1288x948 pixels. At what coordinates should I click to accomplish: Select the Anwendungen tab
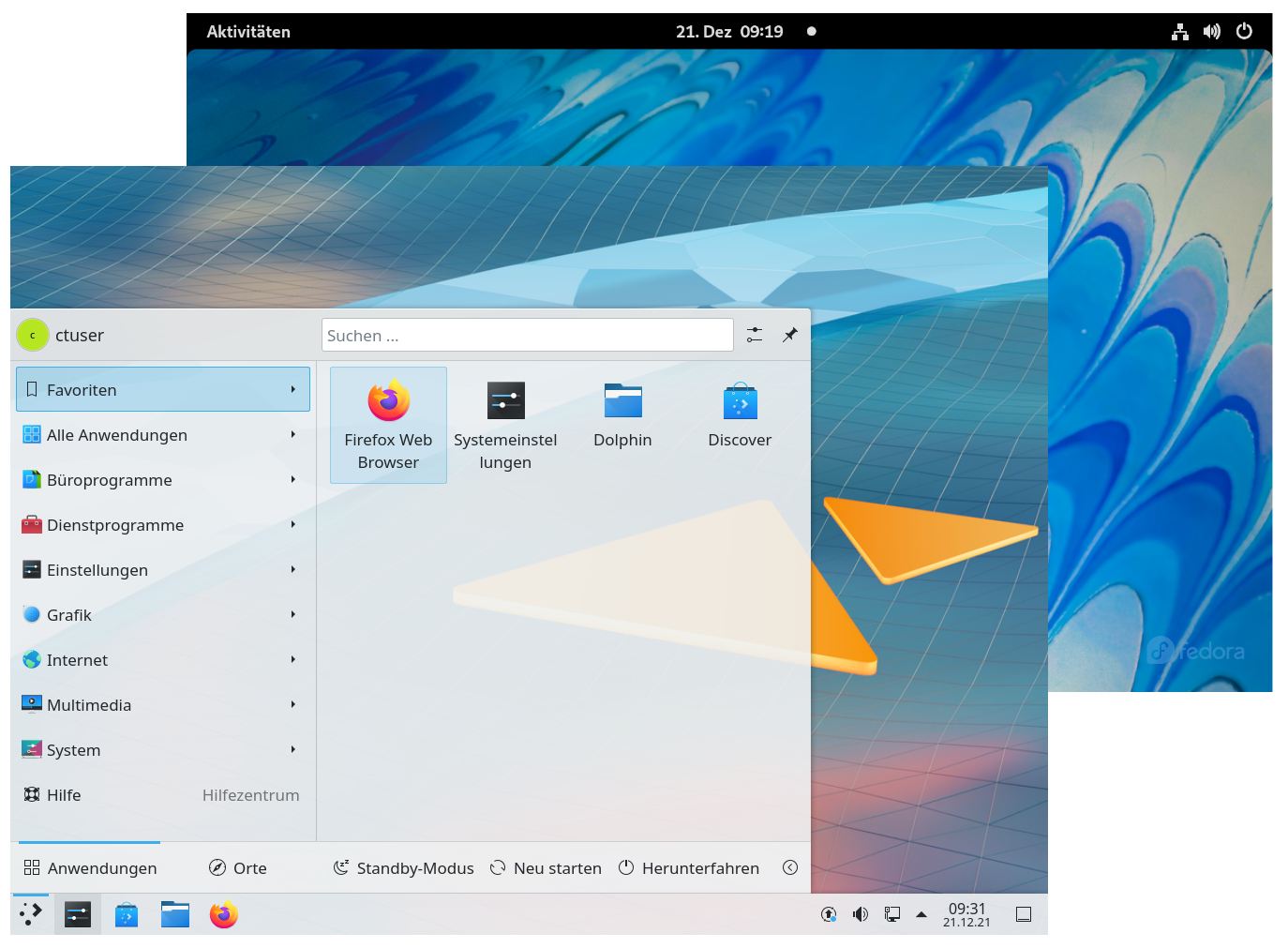pos(91,868)
